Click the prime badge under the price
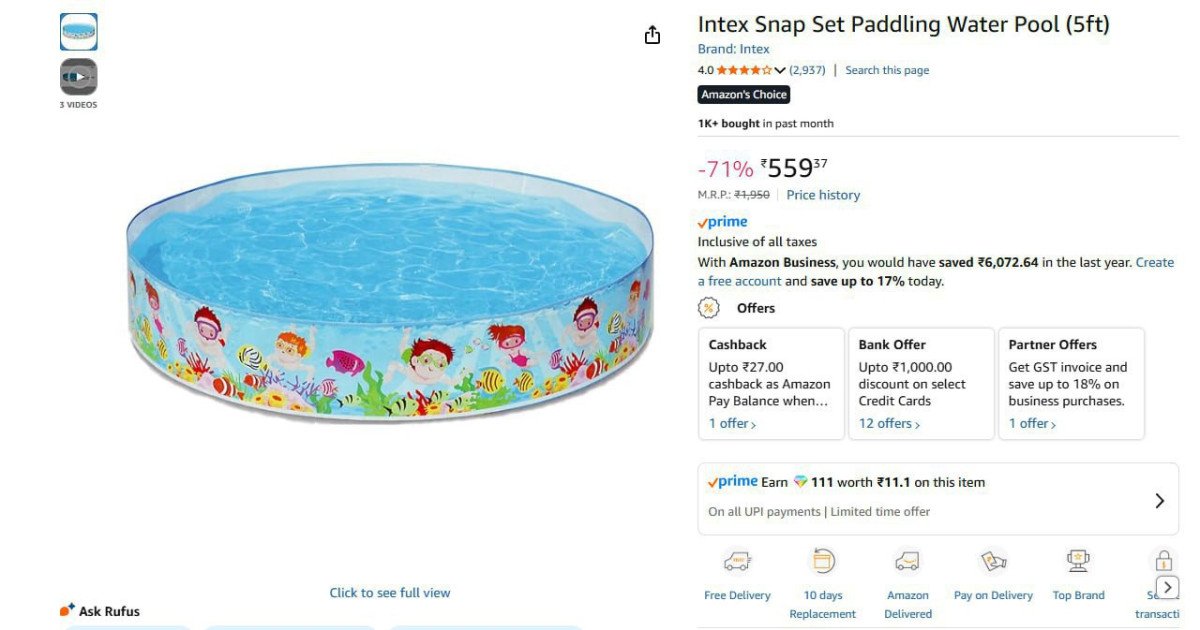 [722, 221]
